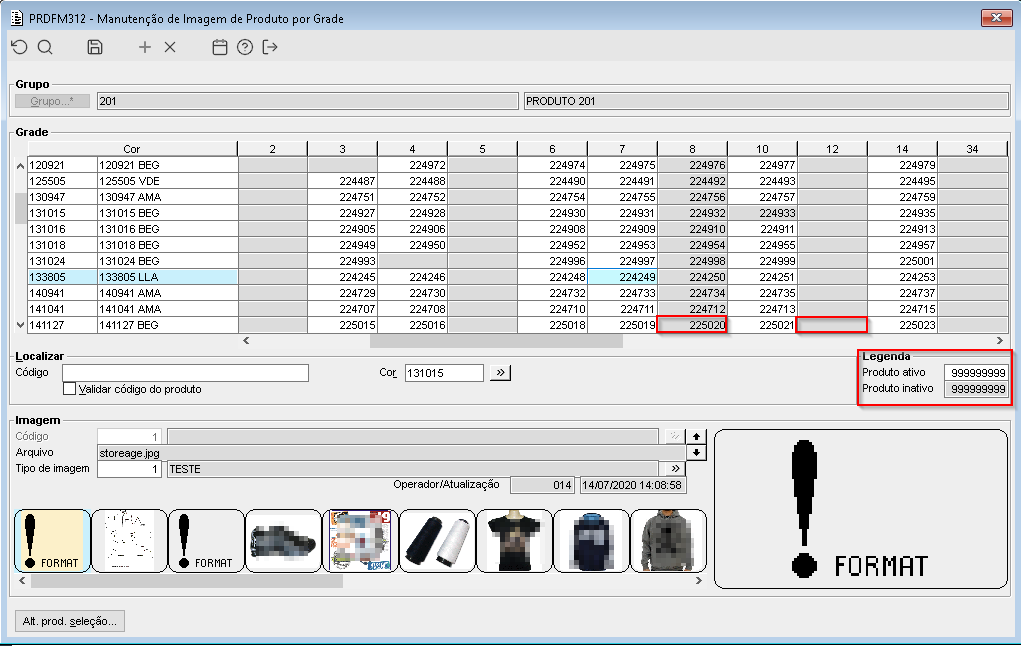Click the grid horizontal scrollbar thumb
Screen dimensions: 1021x646
click(496, 341)
